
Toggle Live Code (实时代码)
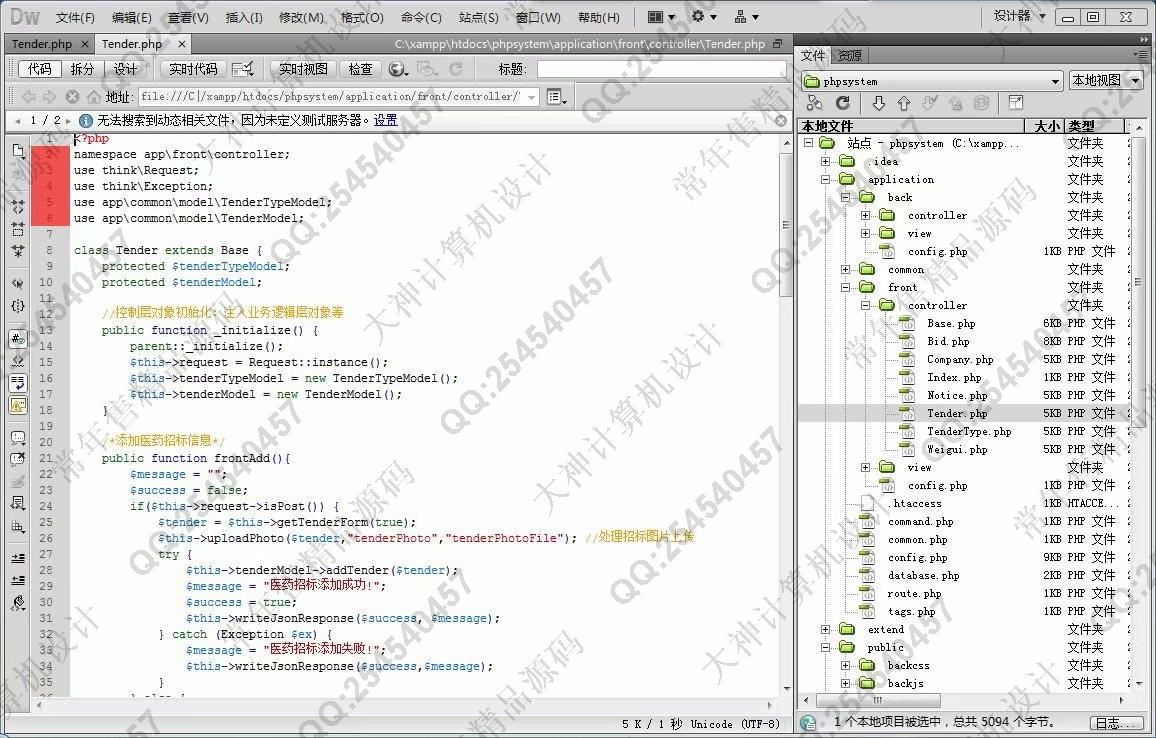click(x=193, y=69)
